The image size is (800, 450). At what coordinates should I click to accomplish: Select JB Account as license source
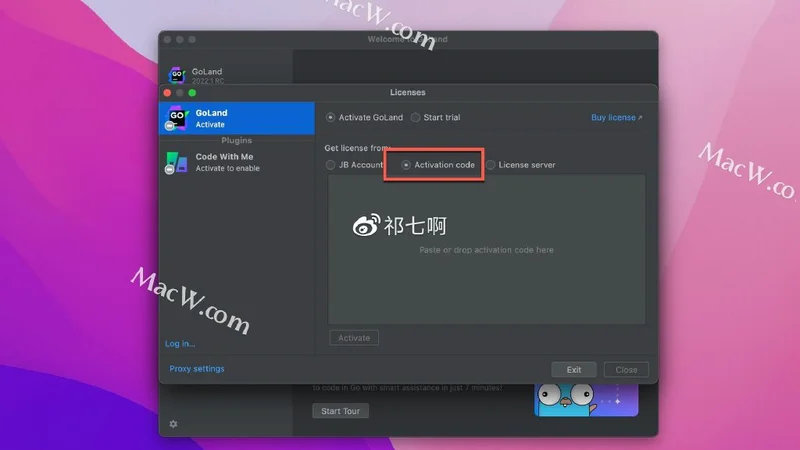coord(331,165)
